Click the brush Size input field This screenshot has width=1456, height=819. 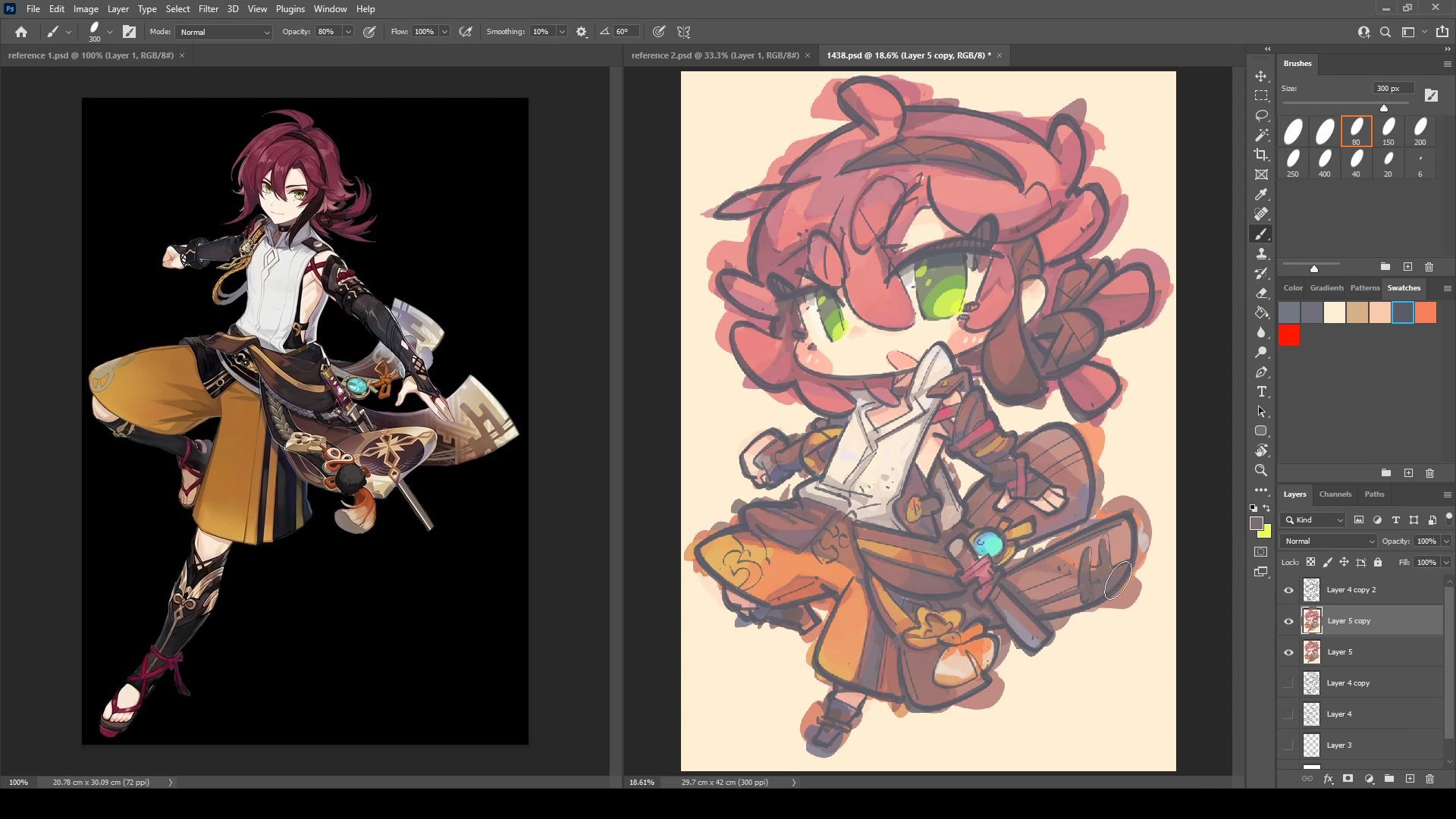(1392, 88)
